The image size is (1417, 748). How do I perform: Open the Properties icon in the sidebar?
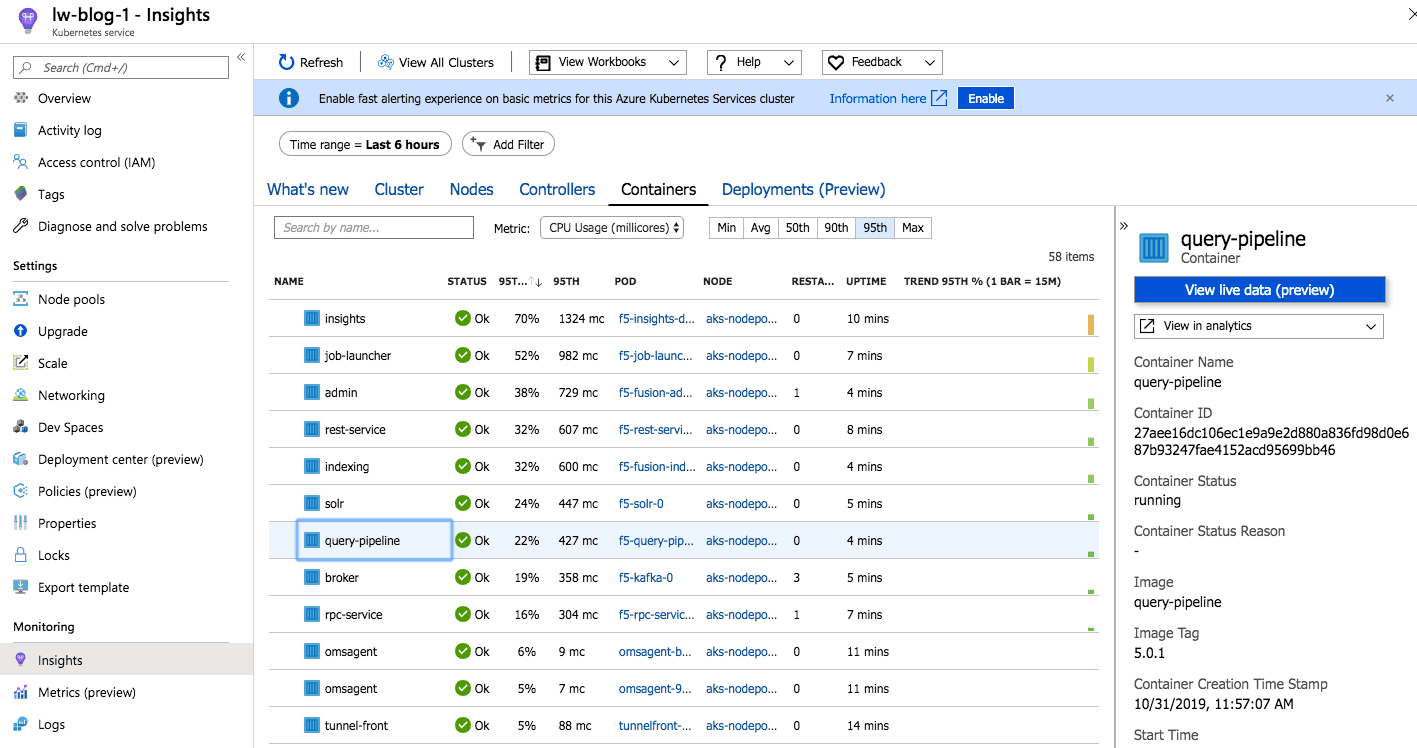(x=21, y=523)
